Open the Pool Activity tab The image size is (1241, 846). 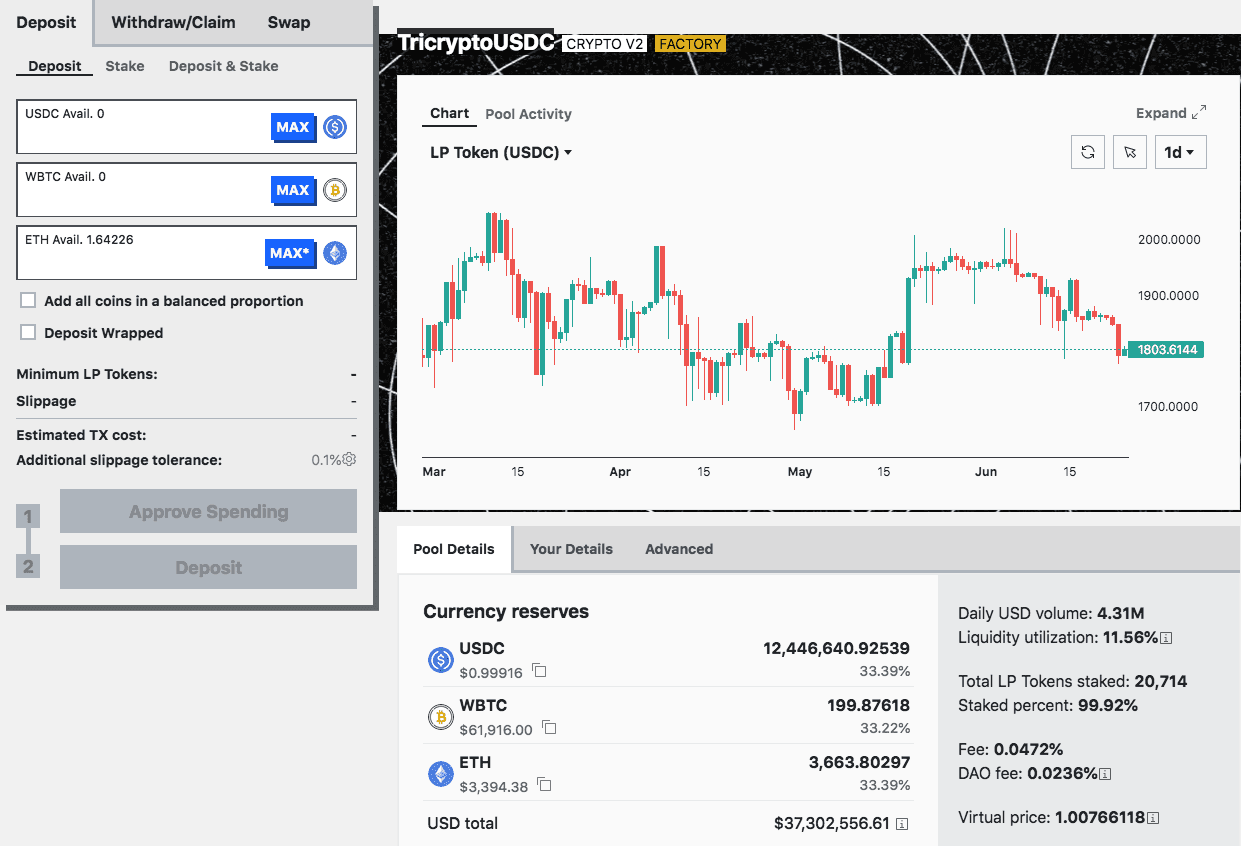point(528,114)
